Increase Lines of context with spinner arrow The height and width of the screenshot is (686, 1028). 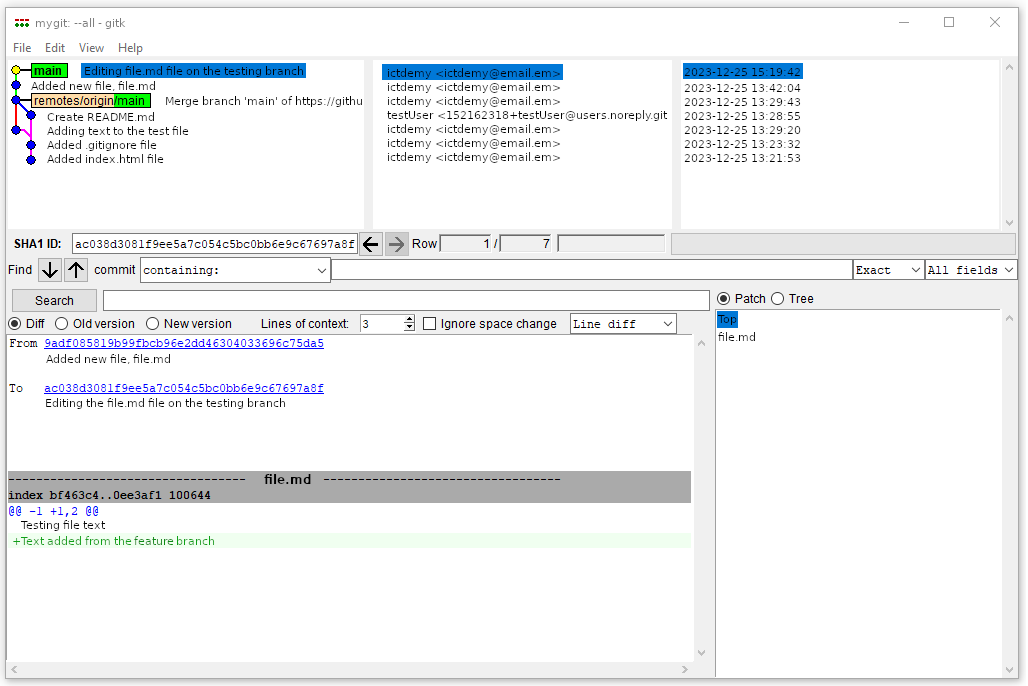tap(410, 319)
